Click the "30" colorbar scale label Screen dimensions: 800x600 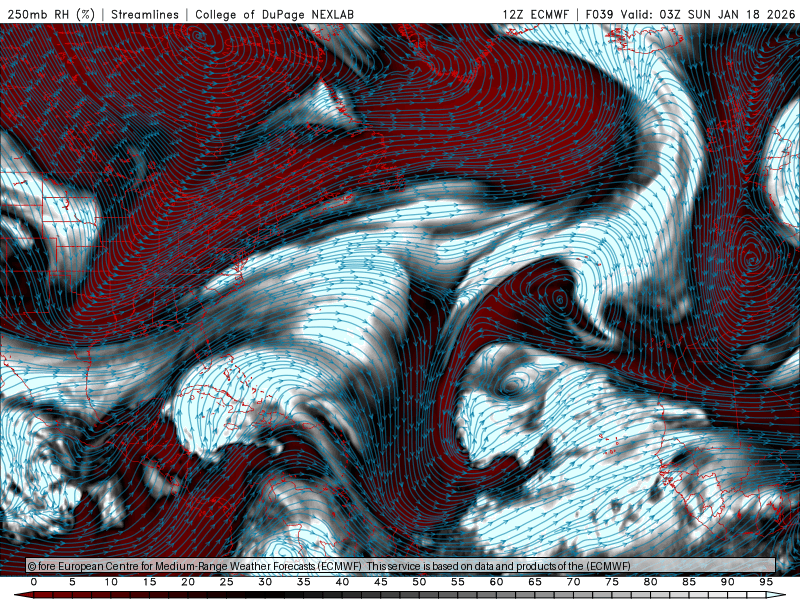(265, 582)
